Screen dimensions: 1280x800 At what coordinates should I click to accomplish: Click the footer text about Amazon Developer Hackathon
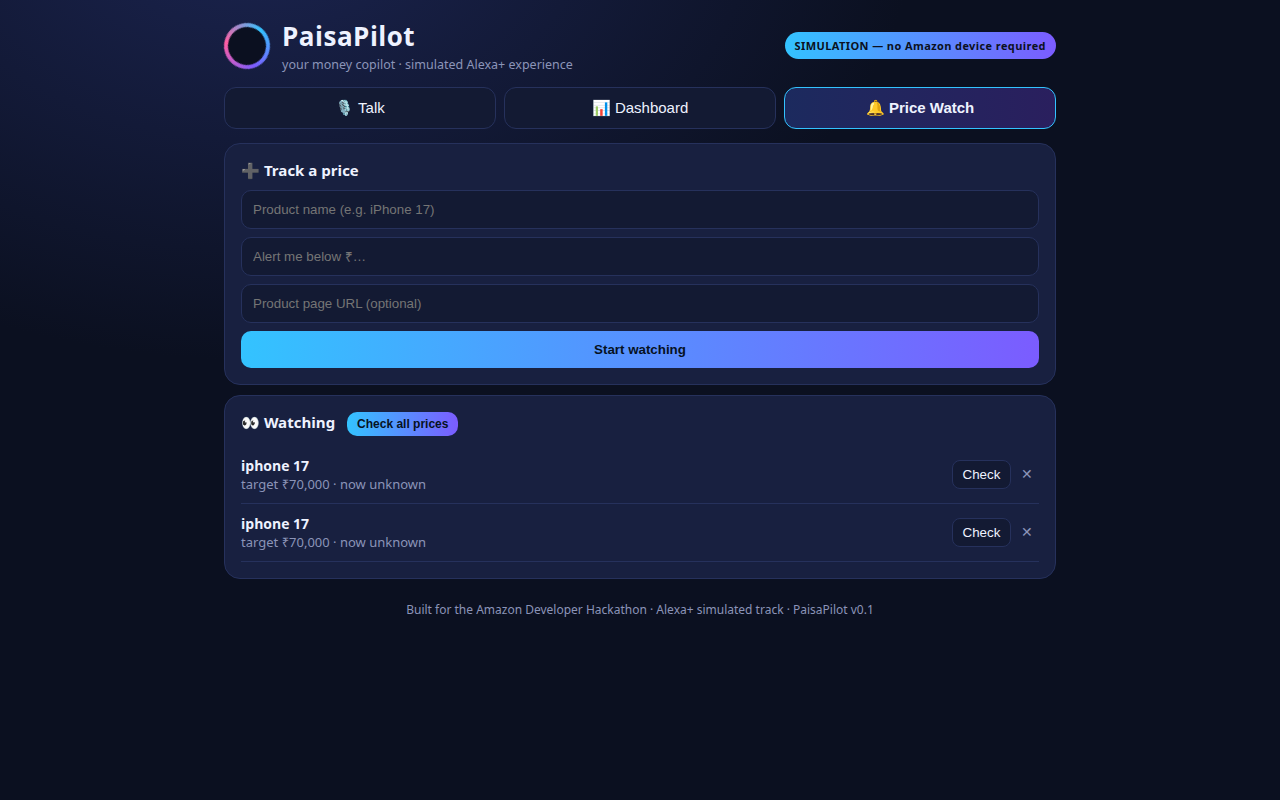click(x=640, y=609)
